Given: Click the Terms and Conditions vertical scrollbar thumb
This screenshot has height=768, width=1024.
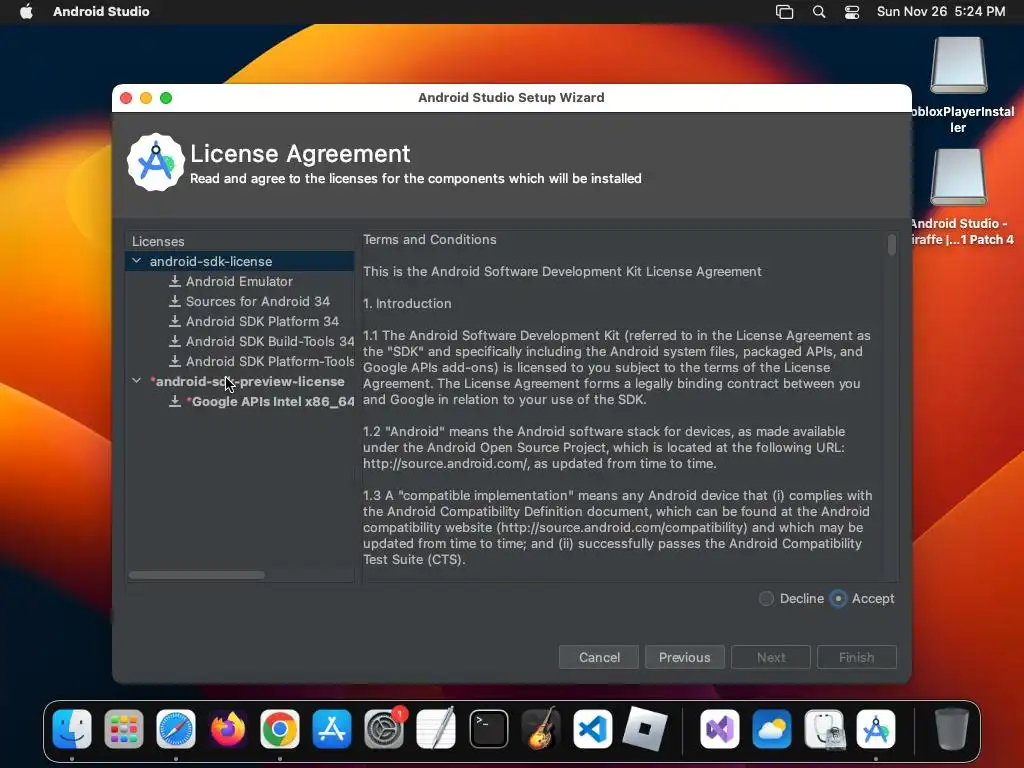Looking at the screenshot, I should 891,245.
